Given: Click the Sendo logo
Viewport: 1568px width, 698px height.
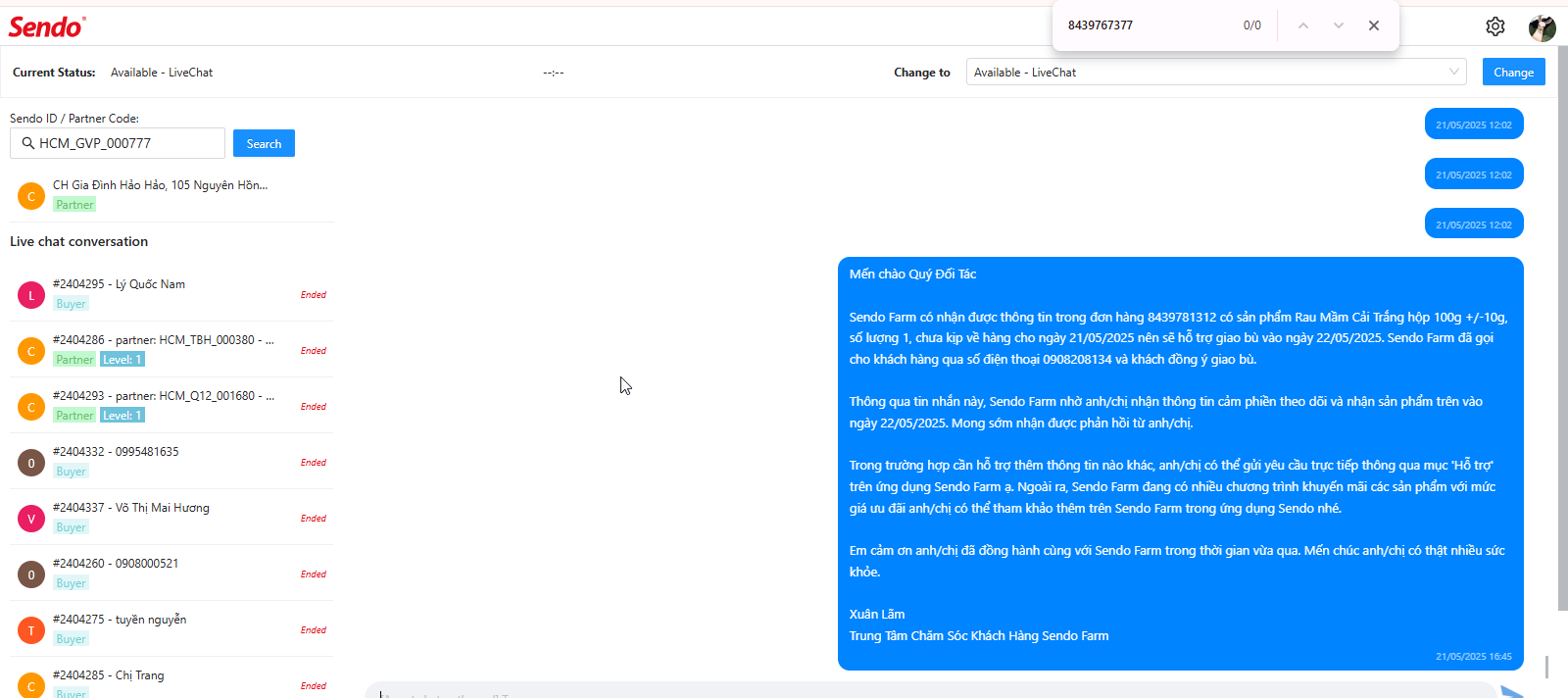Looking at the screenshot, I should point(47,26).
